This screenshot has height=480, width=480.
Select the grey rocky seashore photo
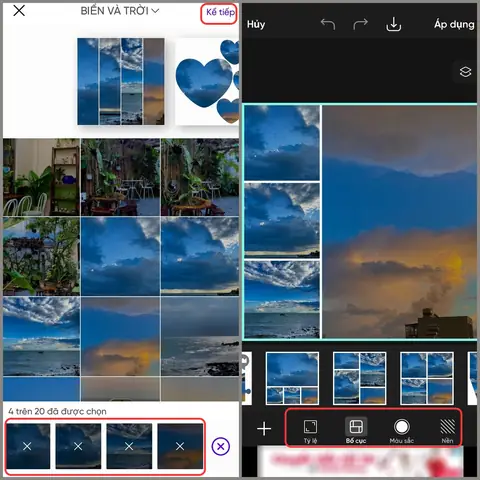point(200,336)
